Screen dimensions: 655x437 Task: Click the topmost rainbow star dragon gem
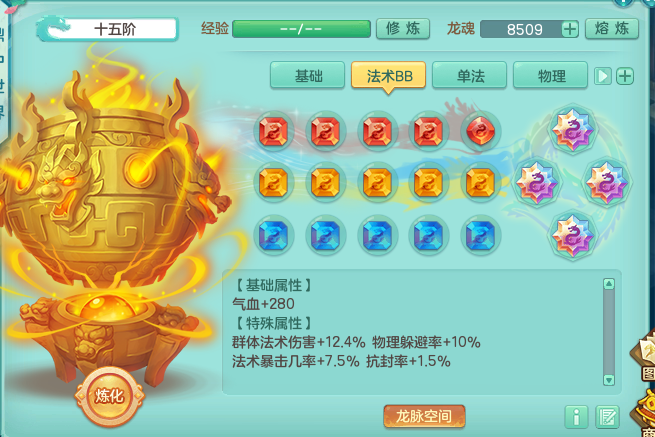572,129
